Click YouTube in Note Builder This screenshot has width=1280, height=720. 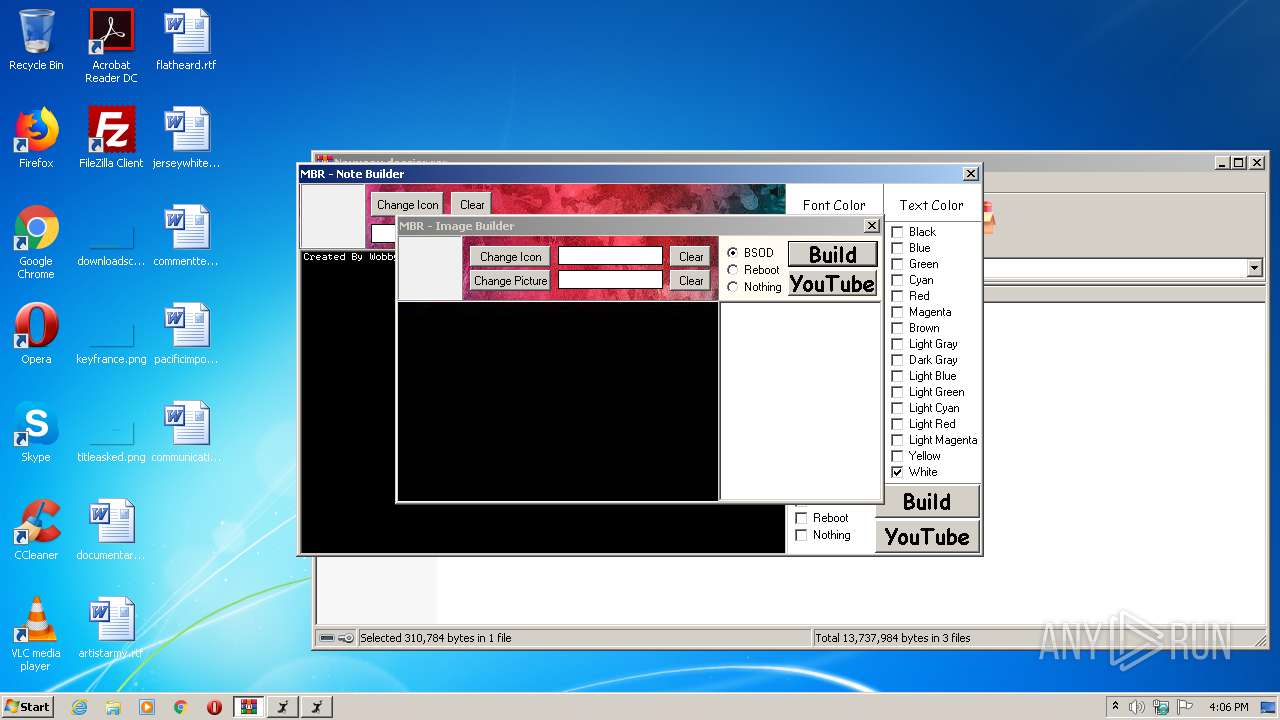pos(926,537)
